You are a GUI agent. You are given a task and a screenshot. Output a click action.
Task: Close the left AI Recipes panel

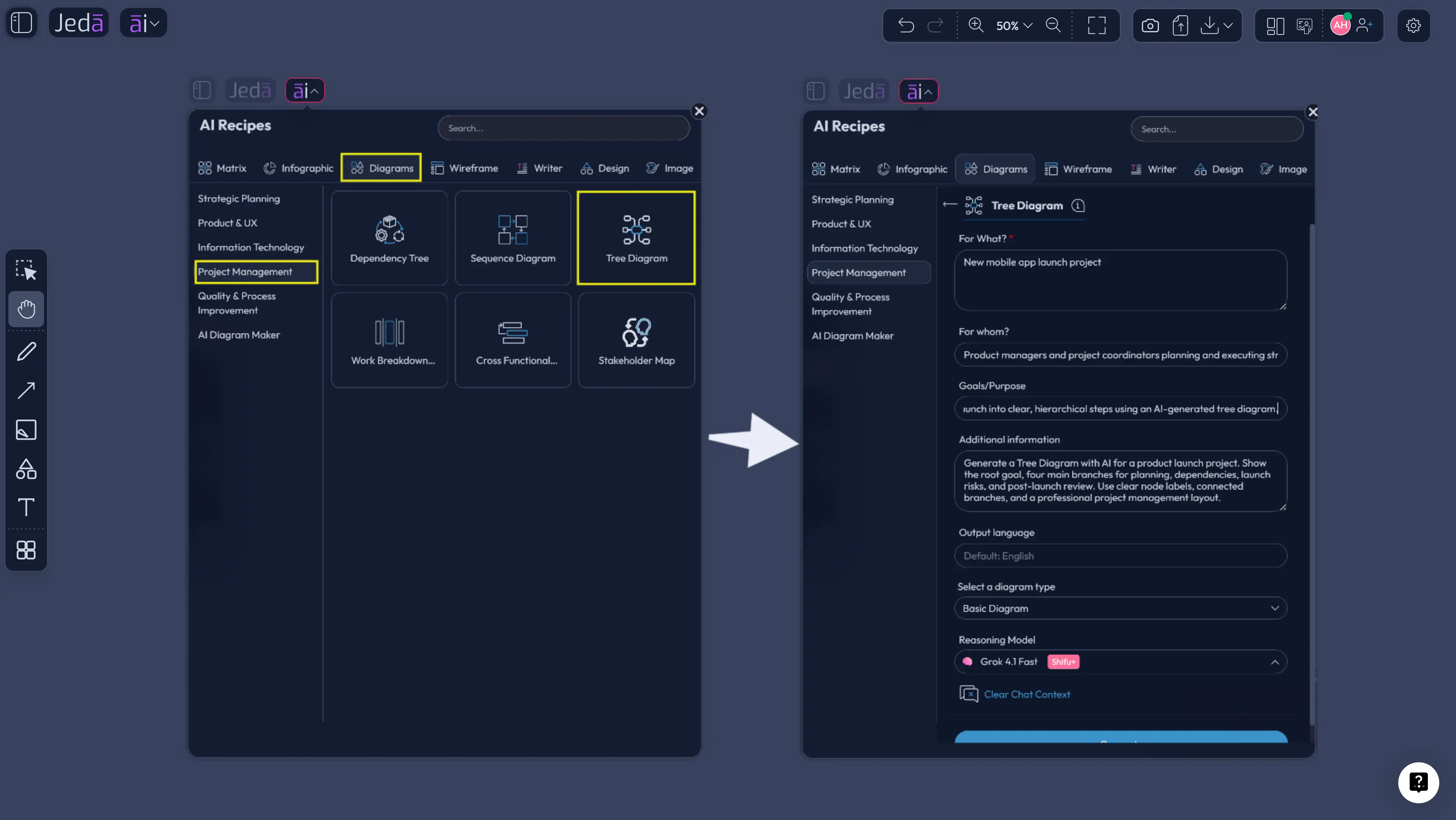click(x=699, y=111)
